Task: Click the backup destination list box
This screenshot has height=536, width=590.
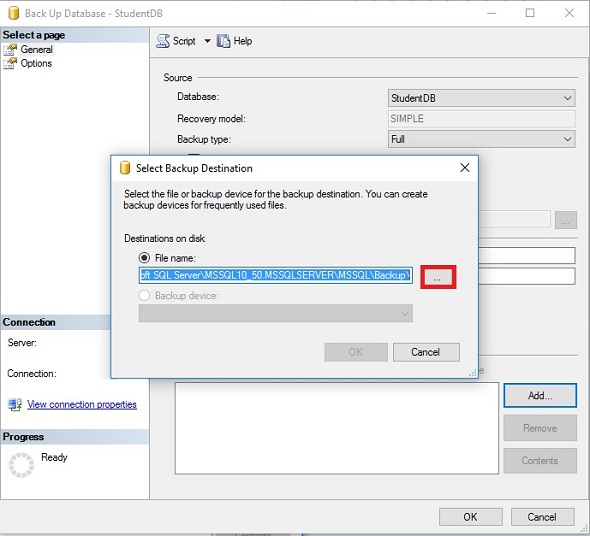Action: pos(337,428)
